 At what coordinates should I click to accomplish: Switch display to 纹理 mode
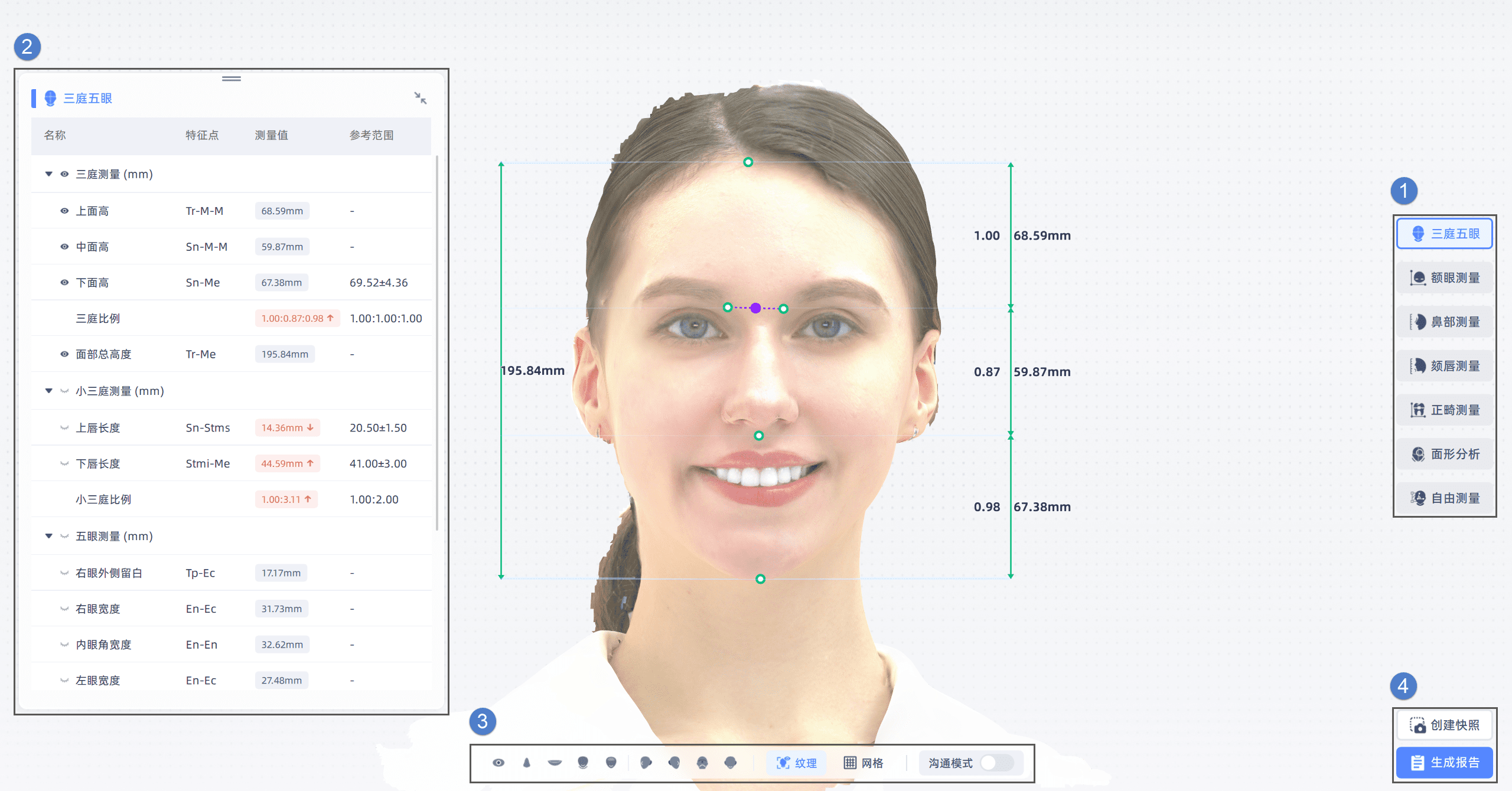[x=796, y=763]
